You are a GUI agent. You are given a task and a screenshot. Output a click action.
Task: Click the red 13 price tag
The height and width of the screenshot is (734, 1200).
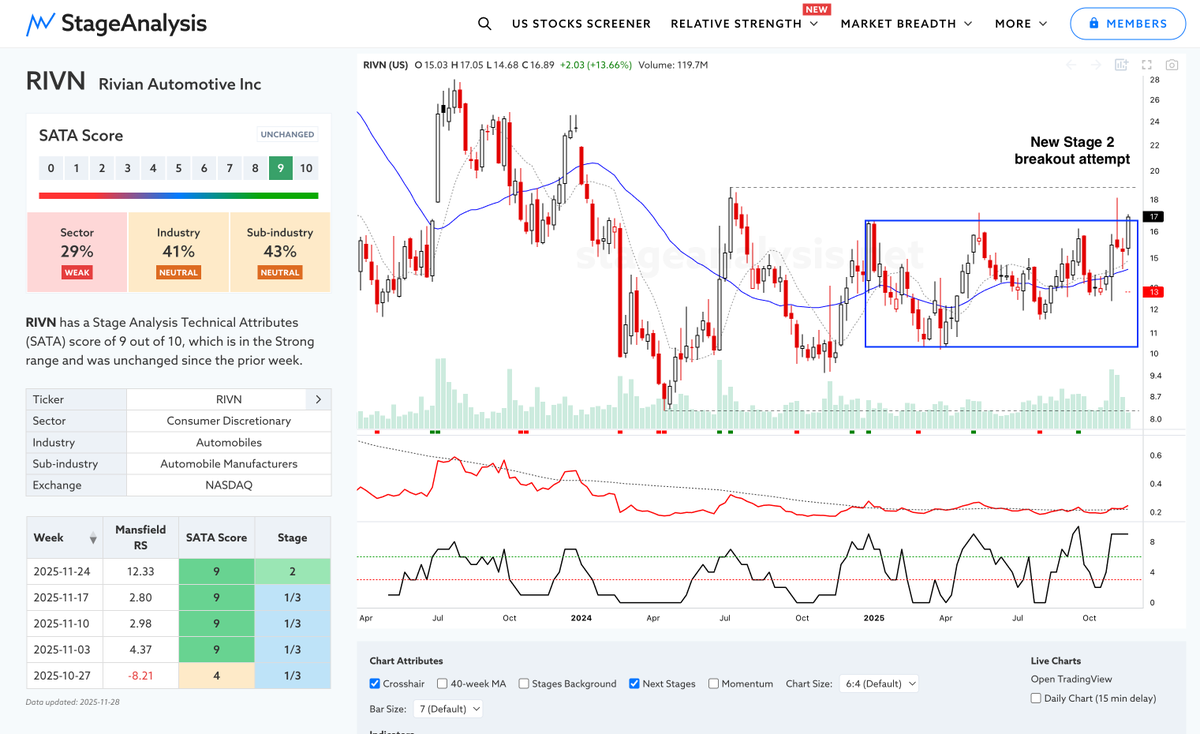tap(1154, 292)
